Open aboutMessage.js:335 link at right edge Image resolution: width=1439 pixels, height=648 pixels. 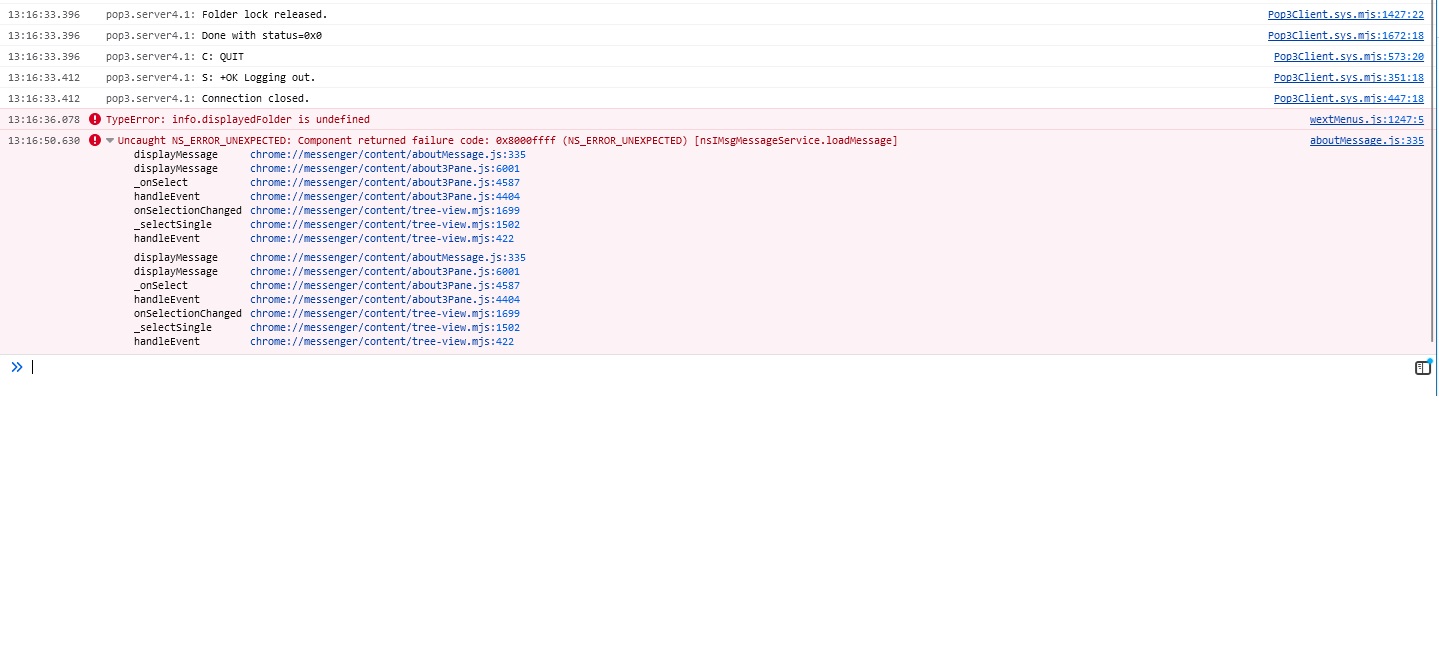(1366, 140)
